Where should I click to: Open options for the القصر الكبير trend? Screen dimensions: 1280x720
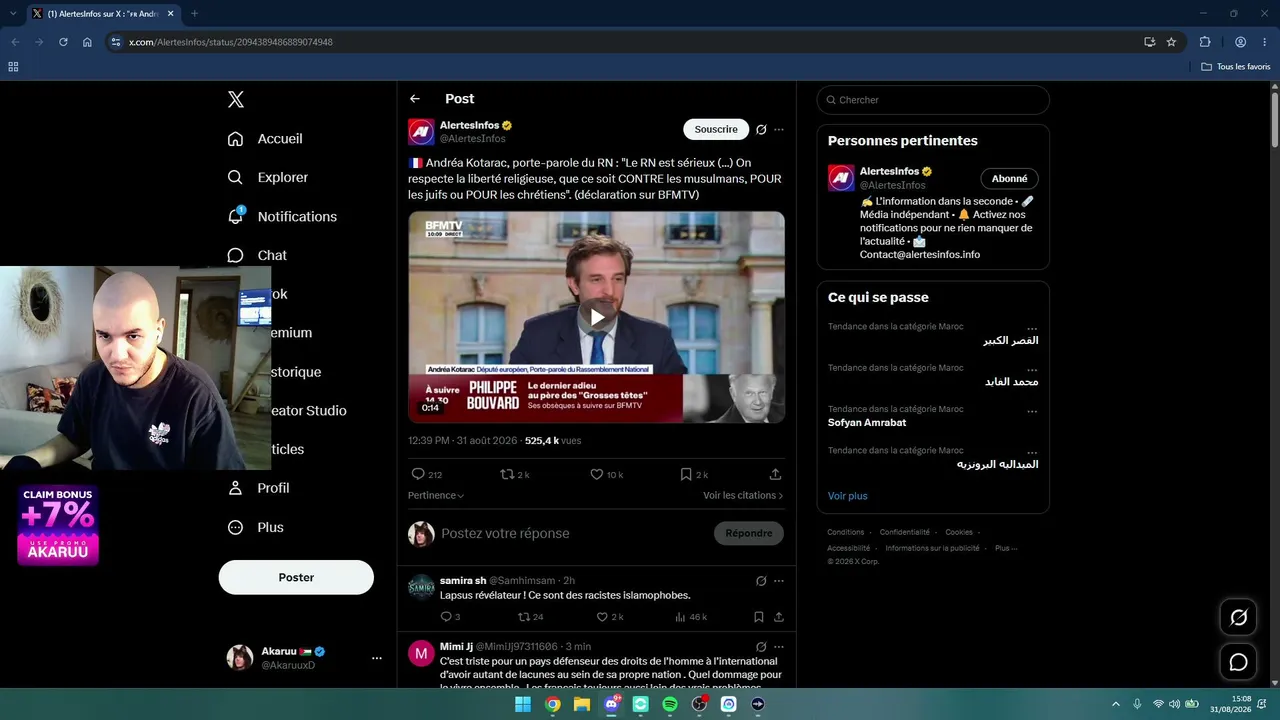[x=1032, y=327]
